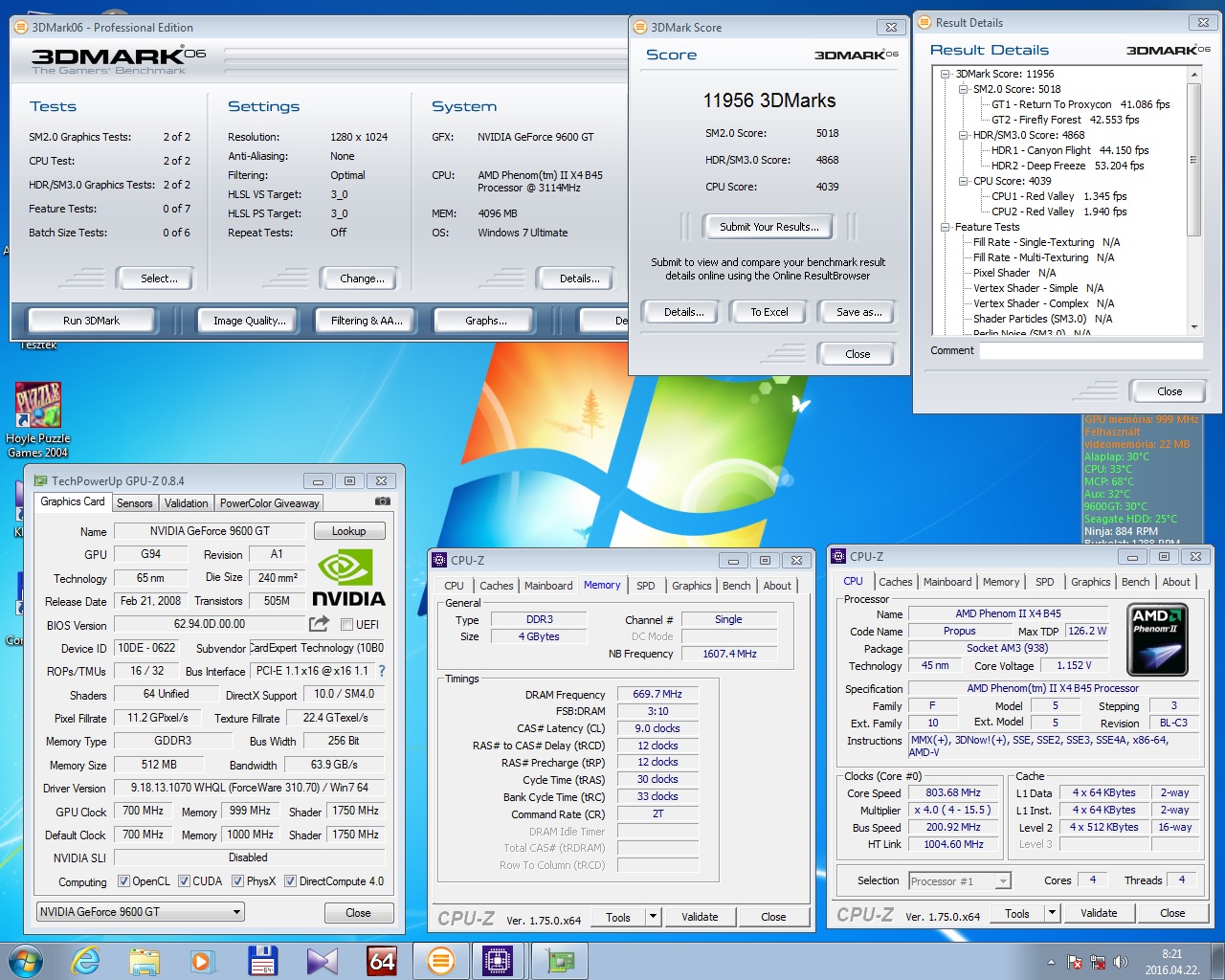The width and height of the screenshot is (1225, 980).
Task: Open Bench tab in the CPU-Z Processor window
Action: click(1135, 582)
